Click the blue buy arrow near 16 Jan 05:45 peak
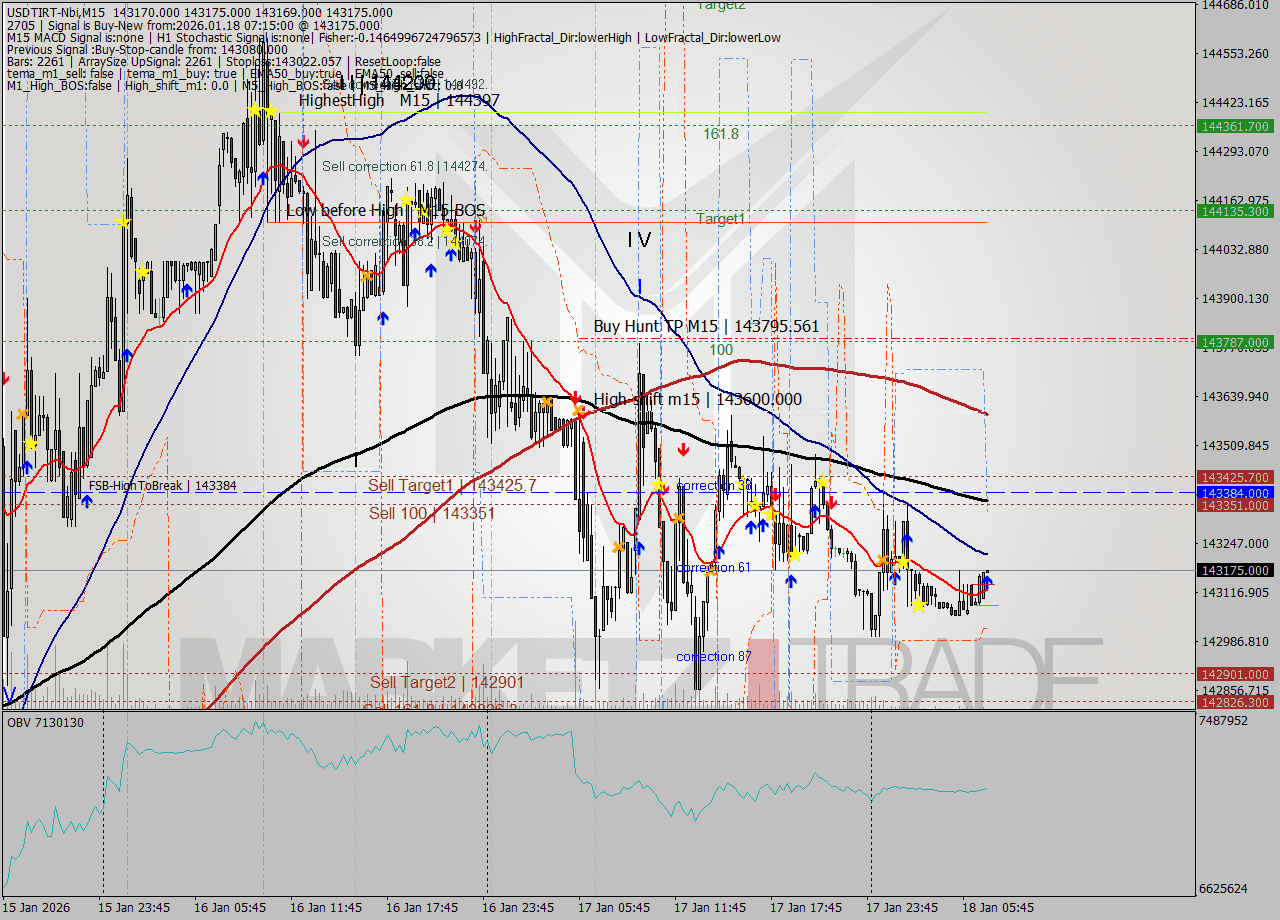 [x=263, y=178]
